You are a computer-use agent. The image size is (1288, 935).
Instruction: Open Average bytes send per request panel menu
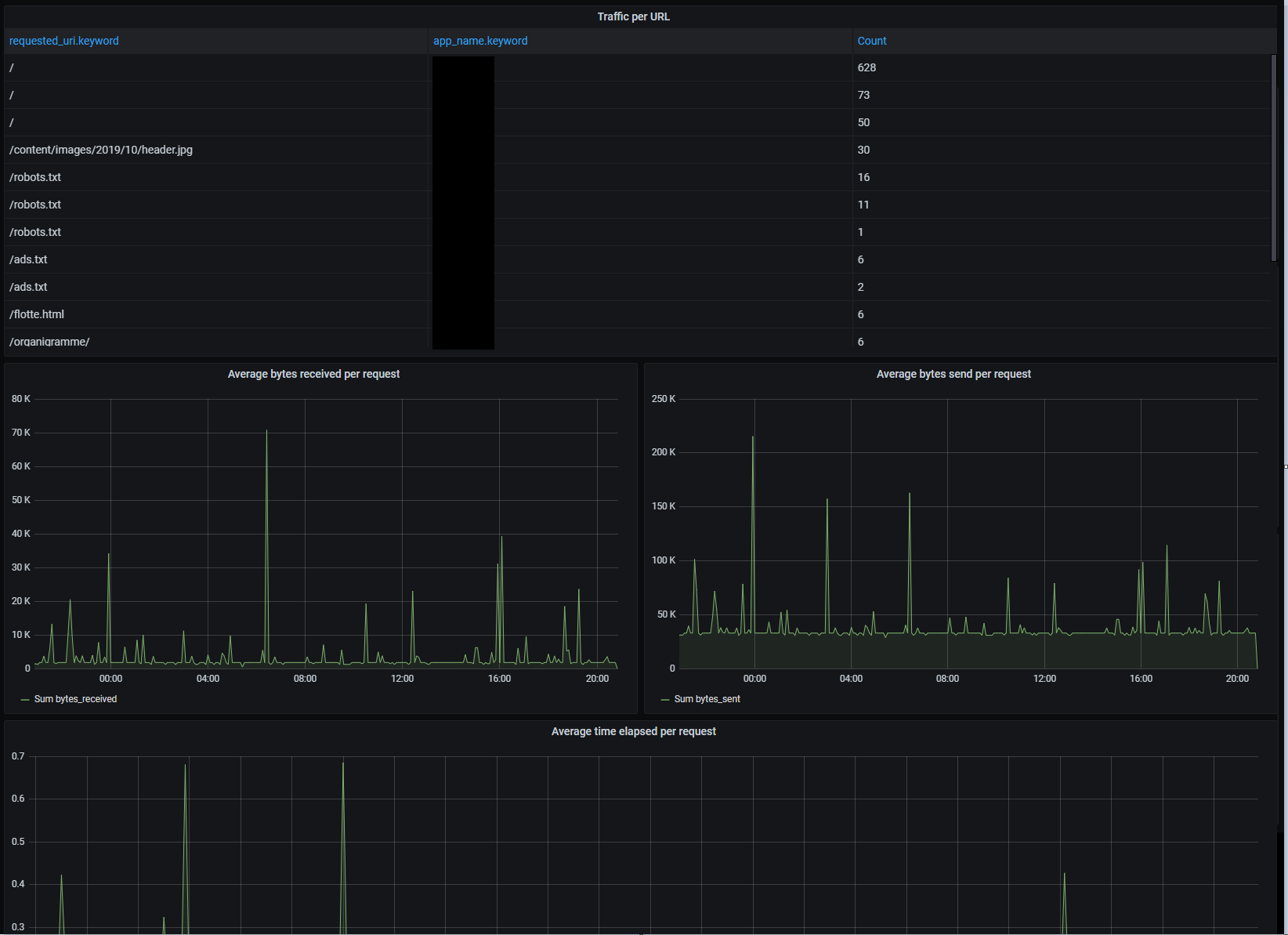[x=953, y=374]
